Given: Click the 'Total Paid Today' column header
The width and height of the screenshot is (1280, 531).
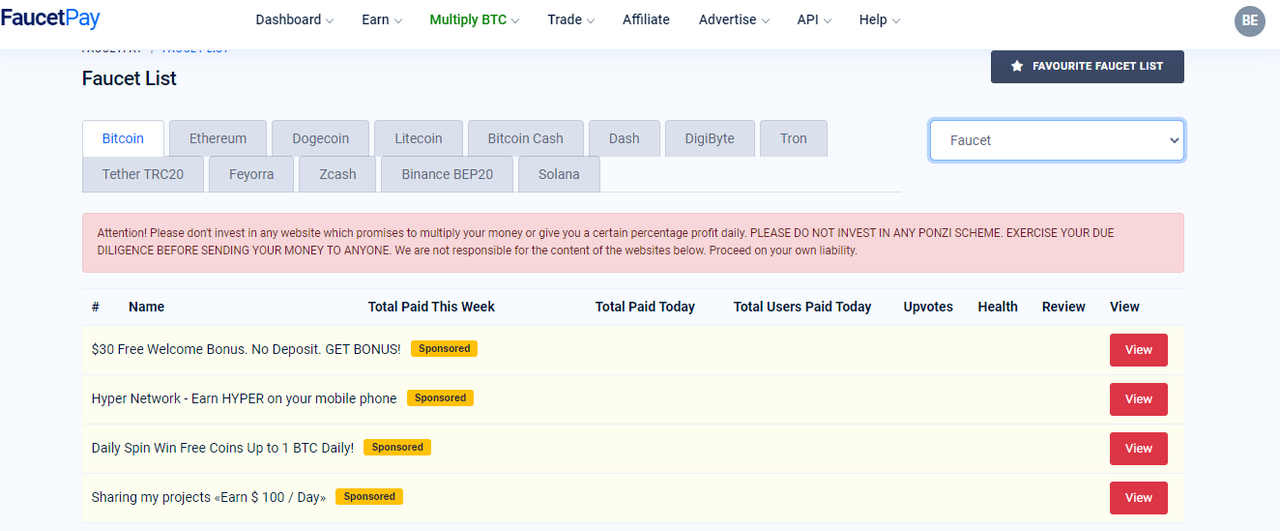Looking at the screenshot, I should 645,307.
